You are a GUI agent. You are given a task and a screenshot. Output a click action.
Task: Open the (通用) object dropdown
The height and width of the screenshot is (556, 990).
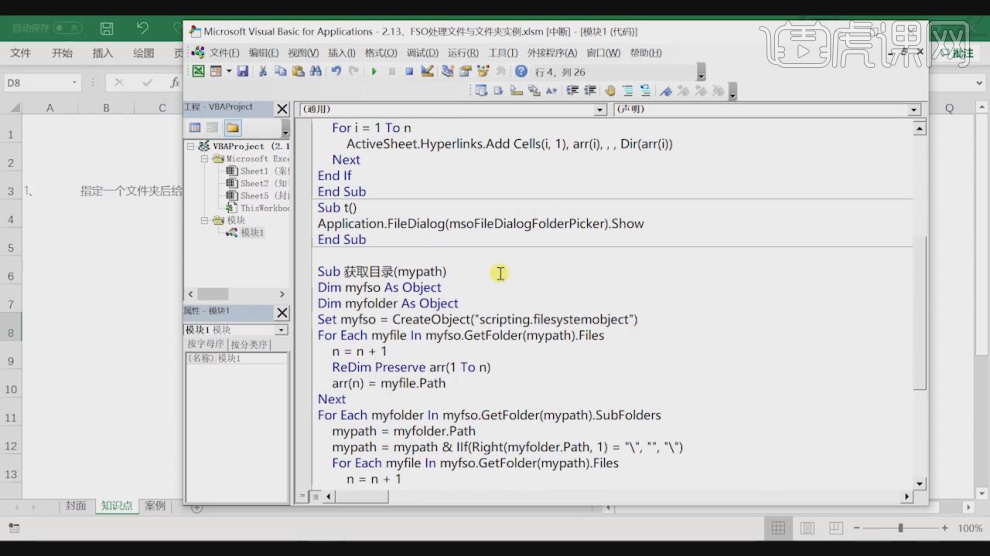click(599, 110)
